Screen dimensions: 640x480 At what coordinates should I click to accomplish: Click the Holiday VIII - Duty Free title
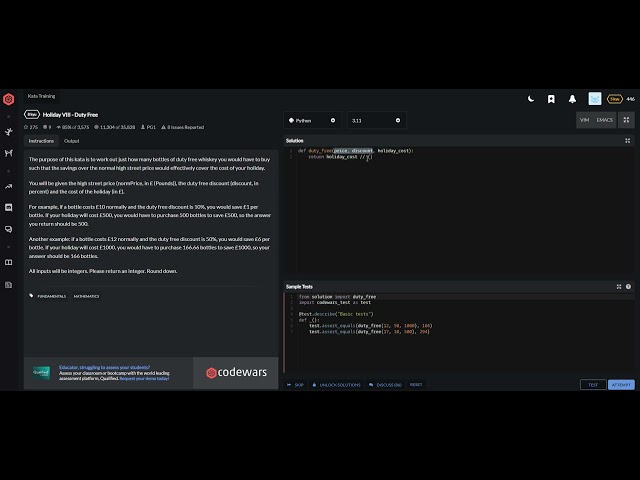click(70, 115)
